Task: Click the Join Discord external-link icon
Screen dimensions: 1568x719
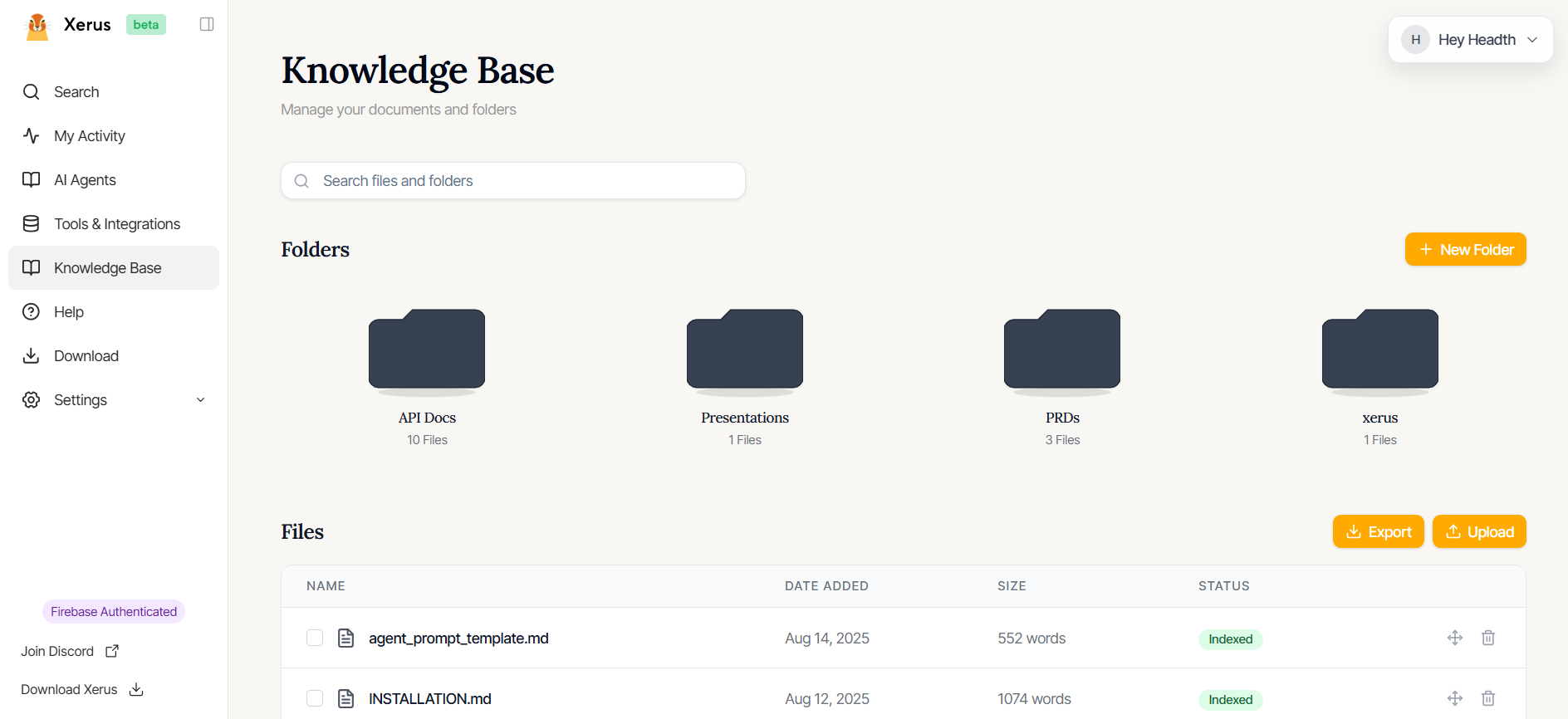Action: click(x=112, y=652)
